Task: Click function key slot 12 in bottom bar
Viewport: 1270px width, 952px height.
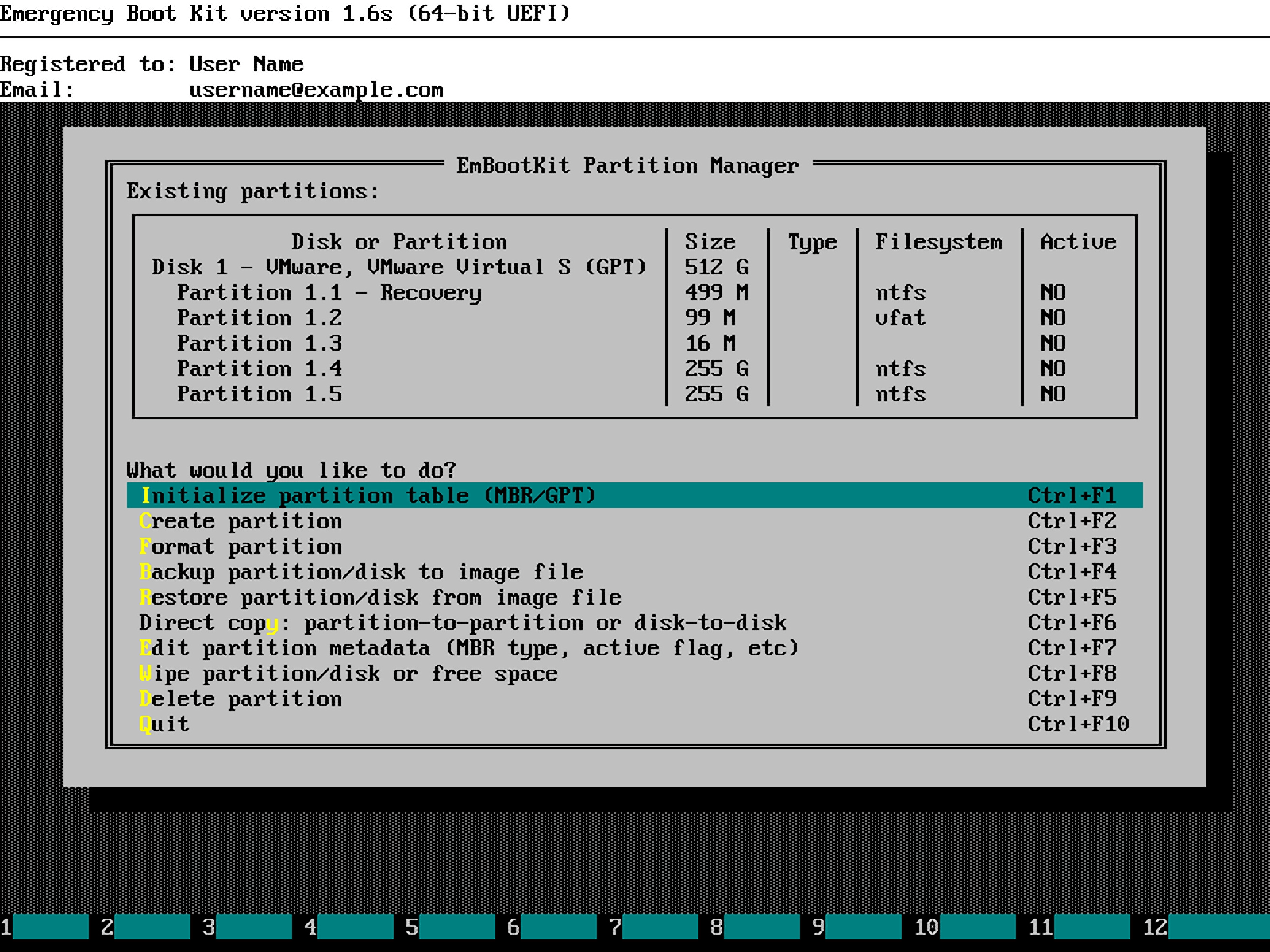Action: pyautogui.click(x=1206, y=927)
